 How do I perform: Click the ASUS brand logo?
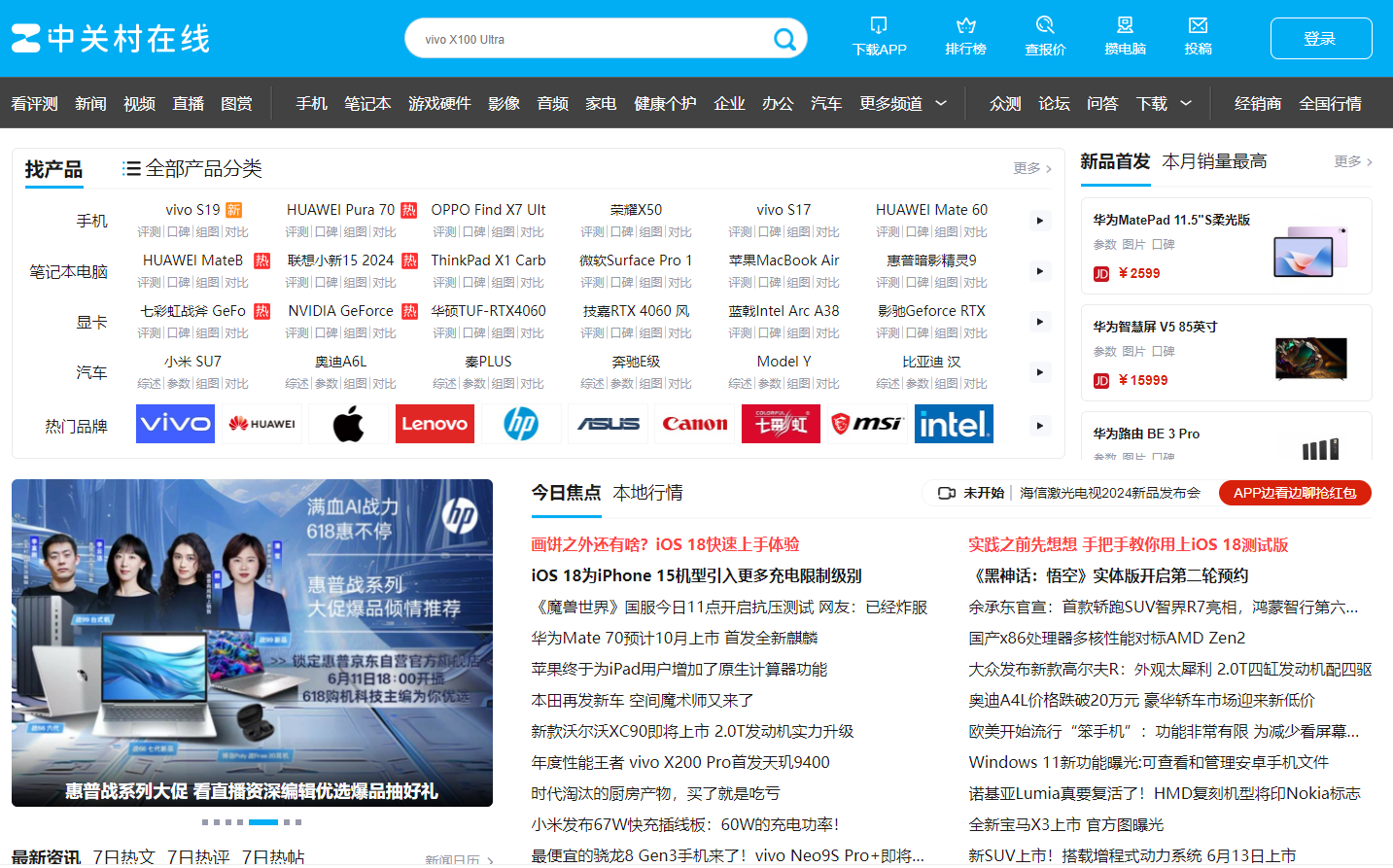pyautogui.click(x=609, y=424)
